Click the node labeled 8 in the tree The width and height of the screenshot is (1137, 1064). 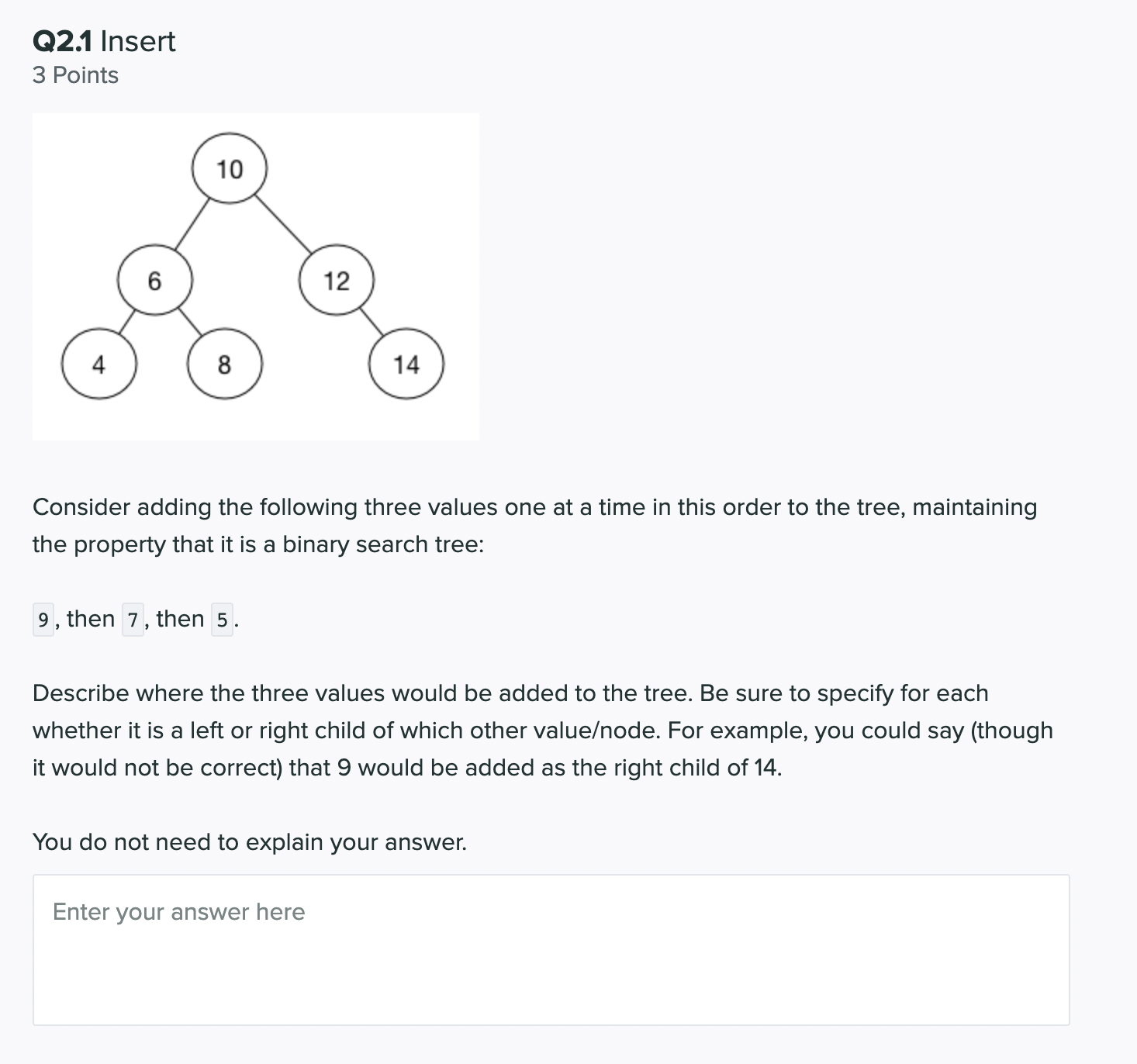pos(225,364)
